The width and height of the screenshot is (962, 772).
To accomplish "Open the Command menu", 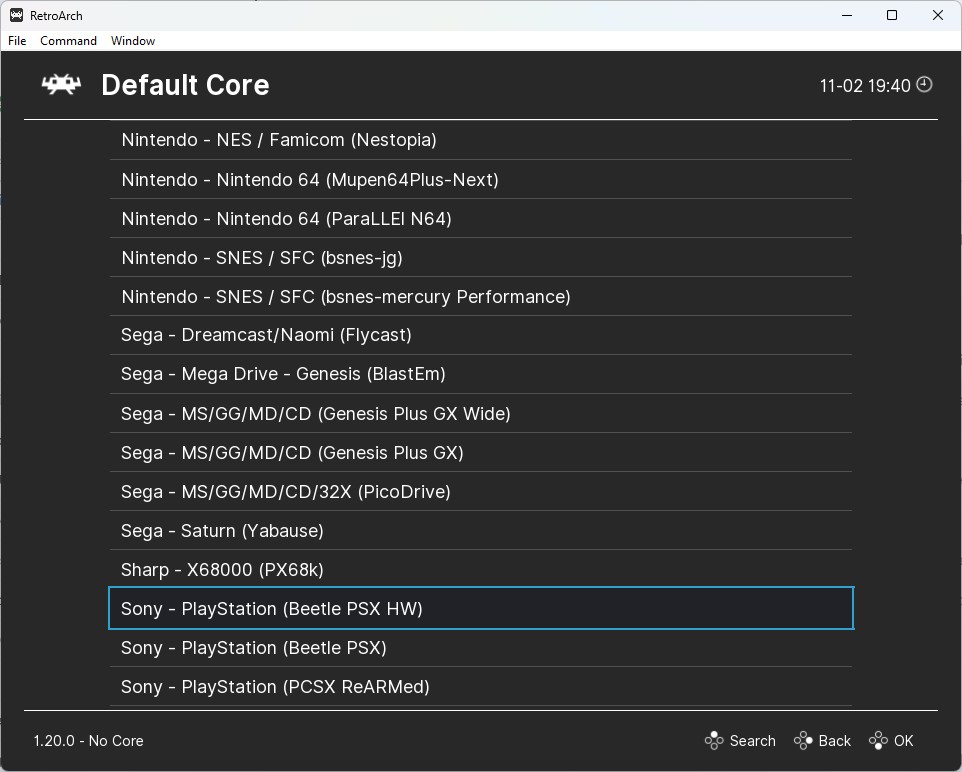I will pos(68,41).
